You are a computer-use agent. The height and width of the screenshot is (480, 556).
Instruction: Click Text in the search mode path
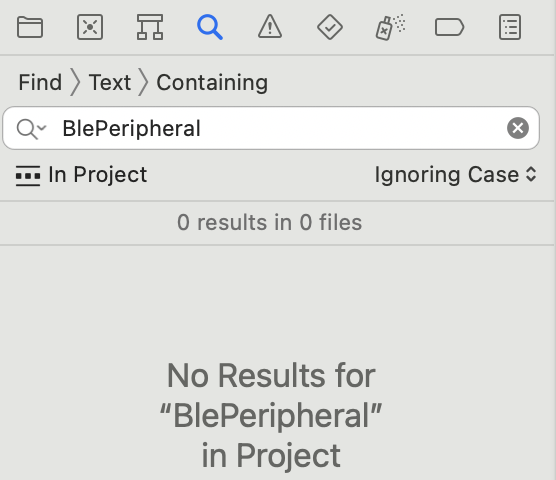click(x=110, y=83)
